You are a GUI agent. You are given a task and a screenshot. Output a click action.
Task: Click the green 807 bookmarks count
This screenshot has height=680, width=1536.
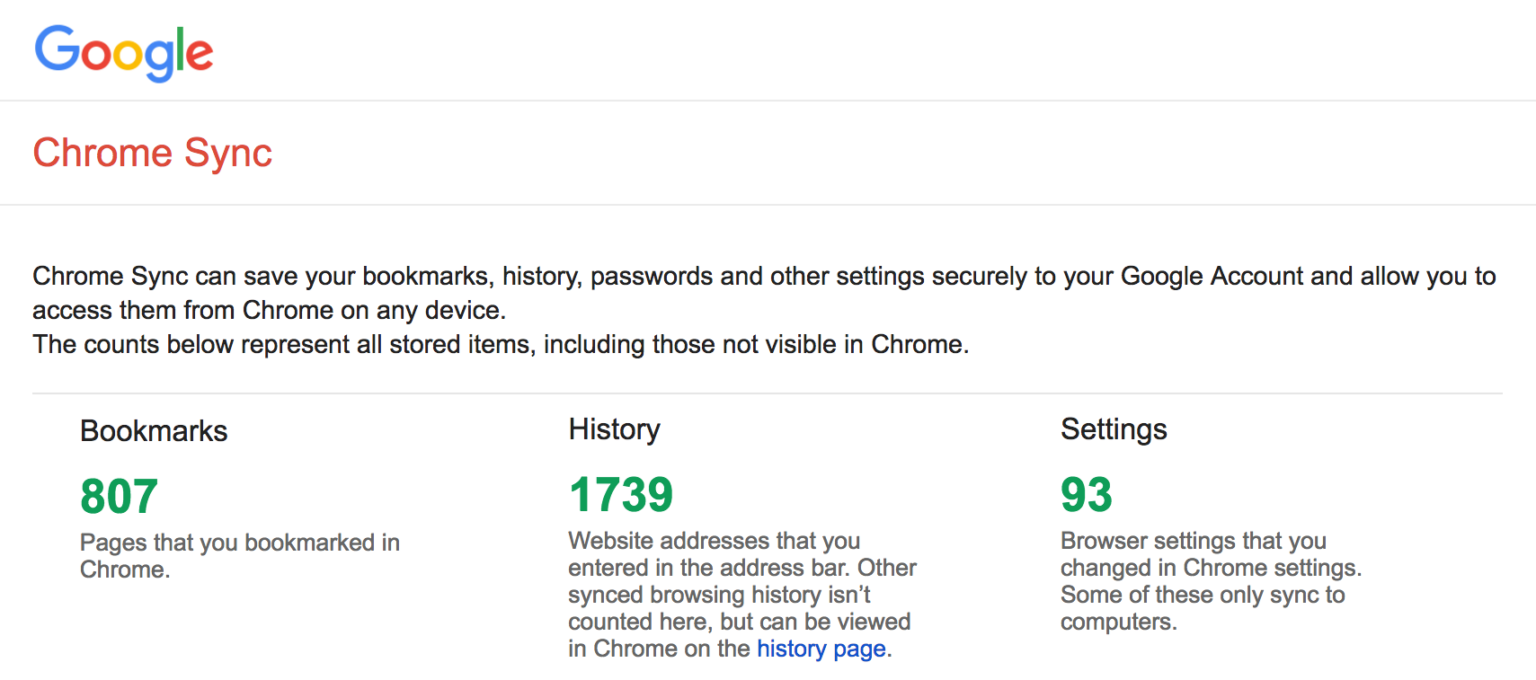(x=118, y=494)
